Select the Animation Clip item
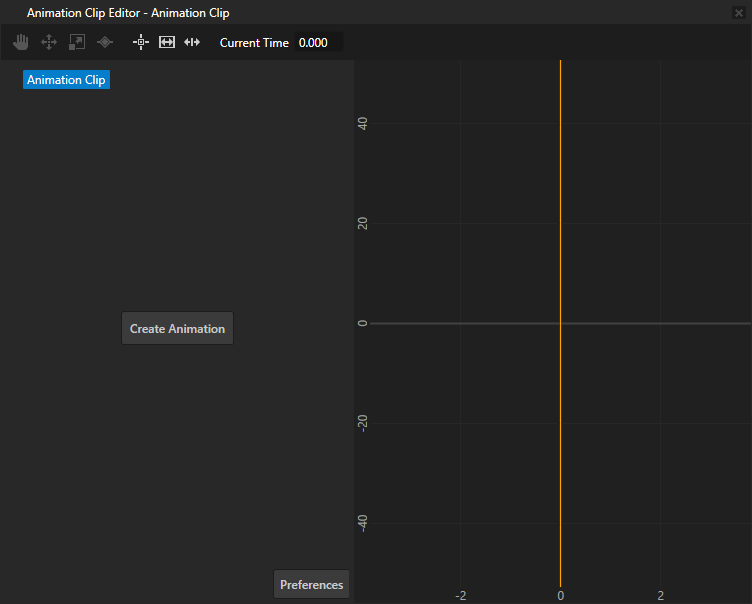752x604 pixels. pyautogui.click(x=67, y=80)
